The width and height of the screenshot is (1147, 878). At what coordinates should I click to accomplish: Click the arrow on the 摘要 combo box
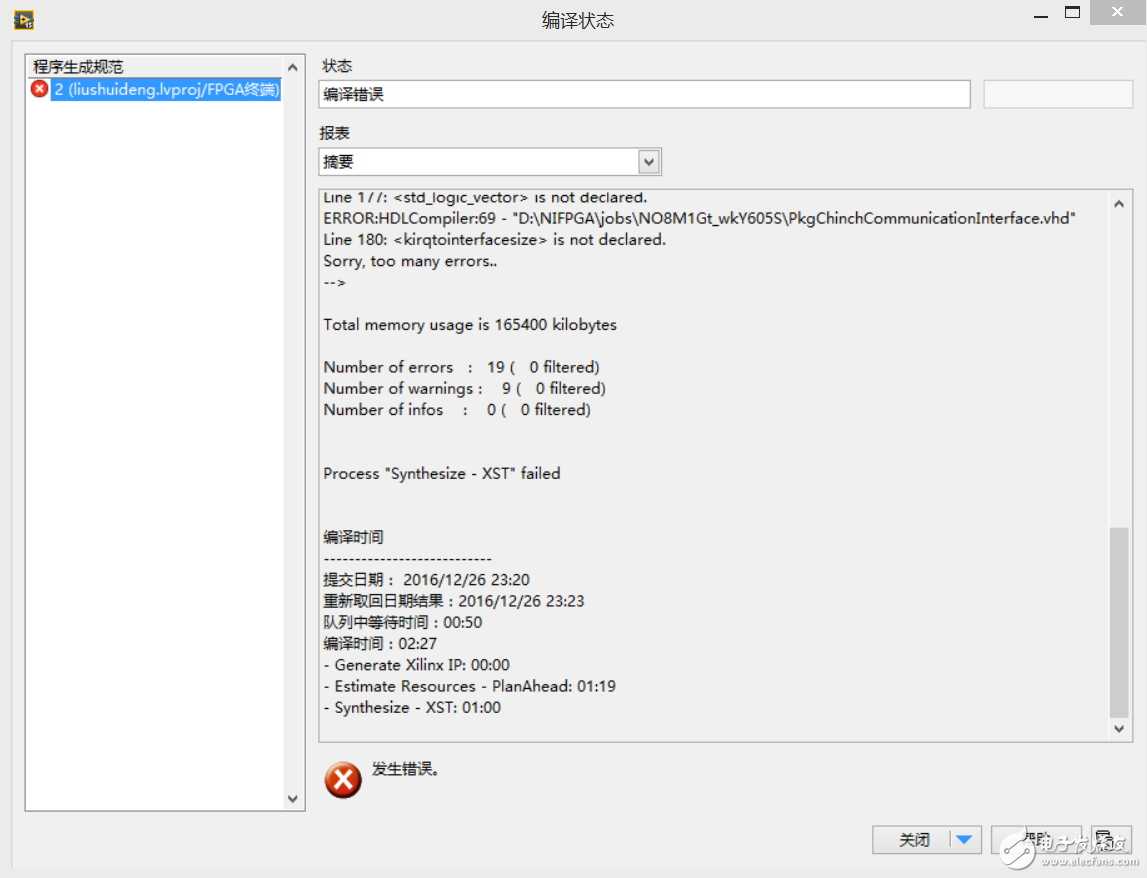(649, 162)
